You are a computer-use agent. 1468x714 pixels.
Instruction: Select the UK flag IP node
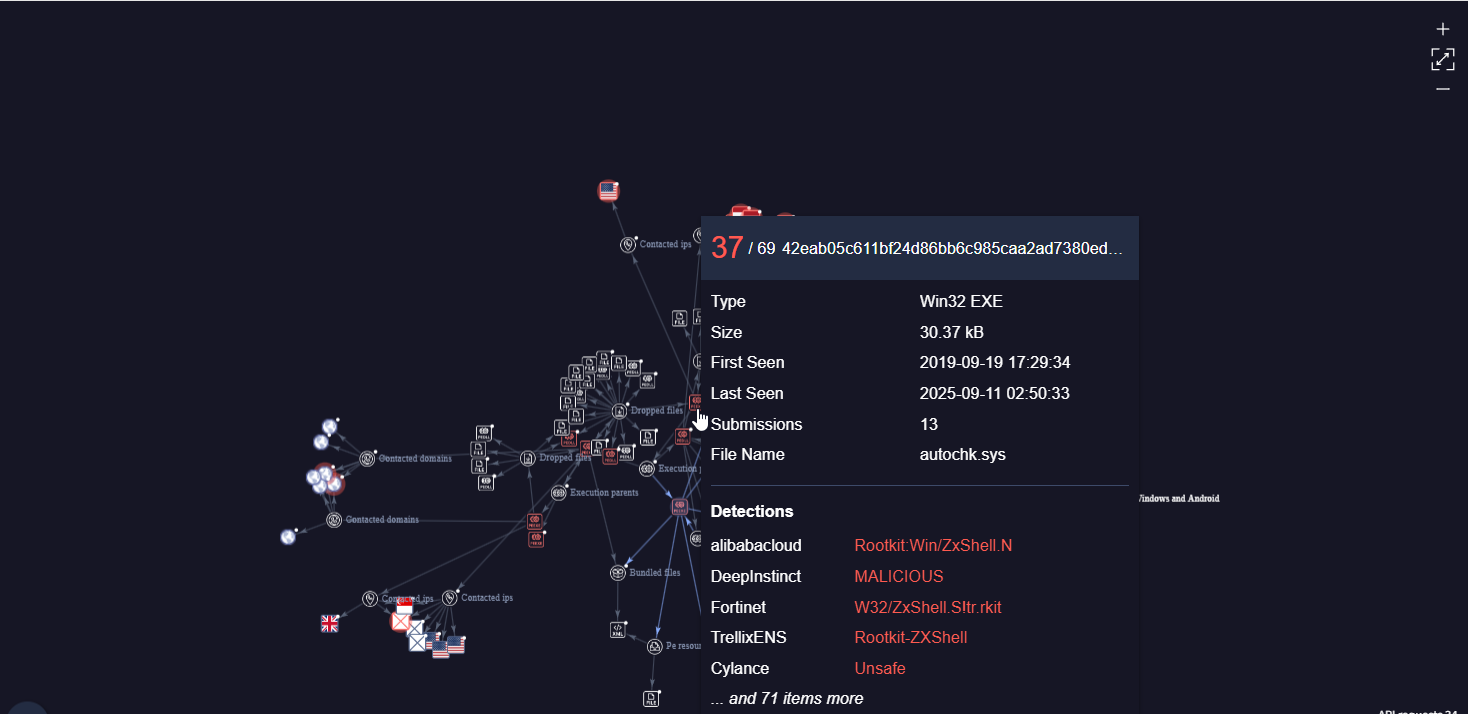click(330, 623)
